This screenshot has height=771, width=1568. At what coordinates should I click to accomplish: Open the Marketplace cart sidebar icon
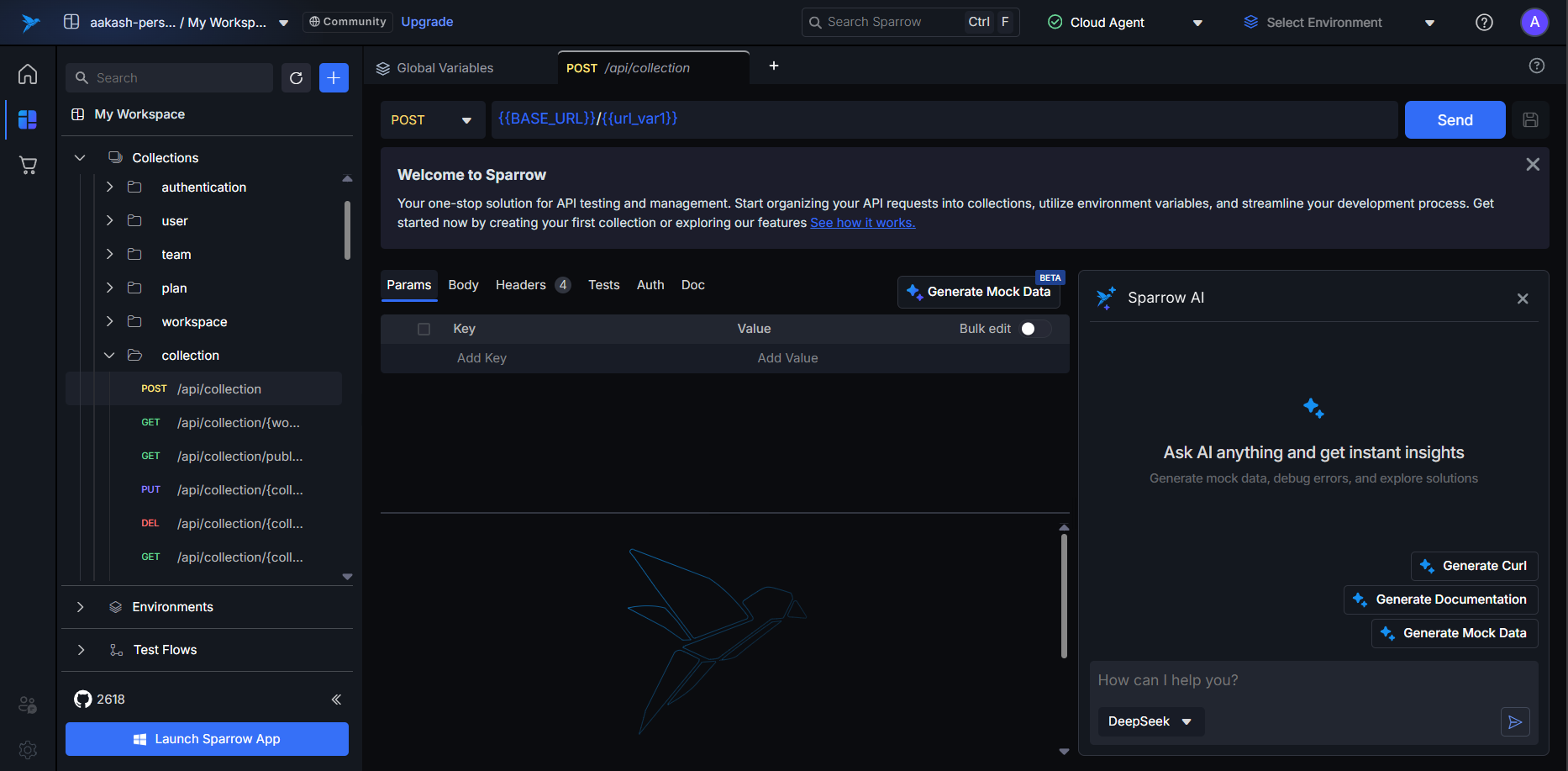(28, 165)
